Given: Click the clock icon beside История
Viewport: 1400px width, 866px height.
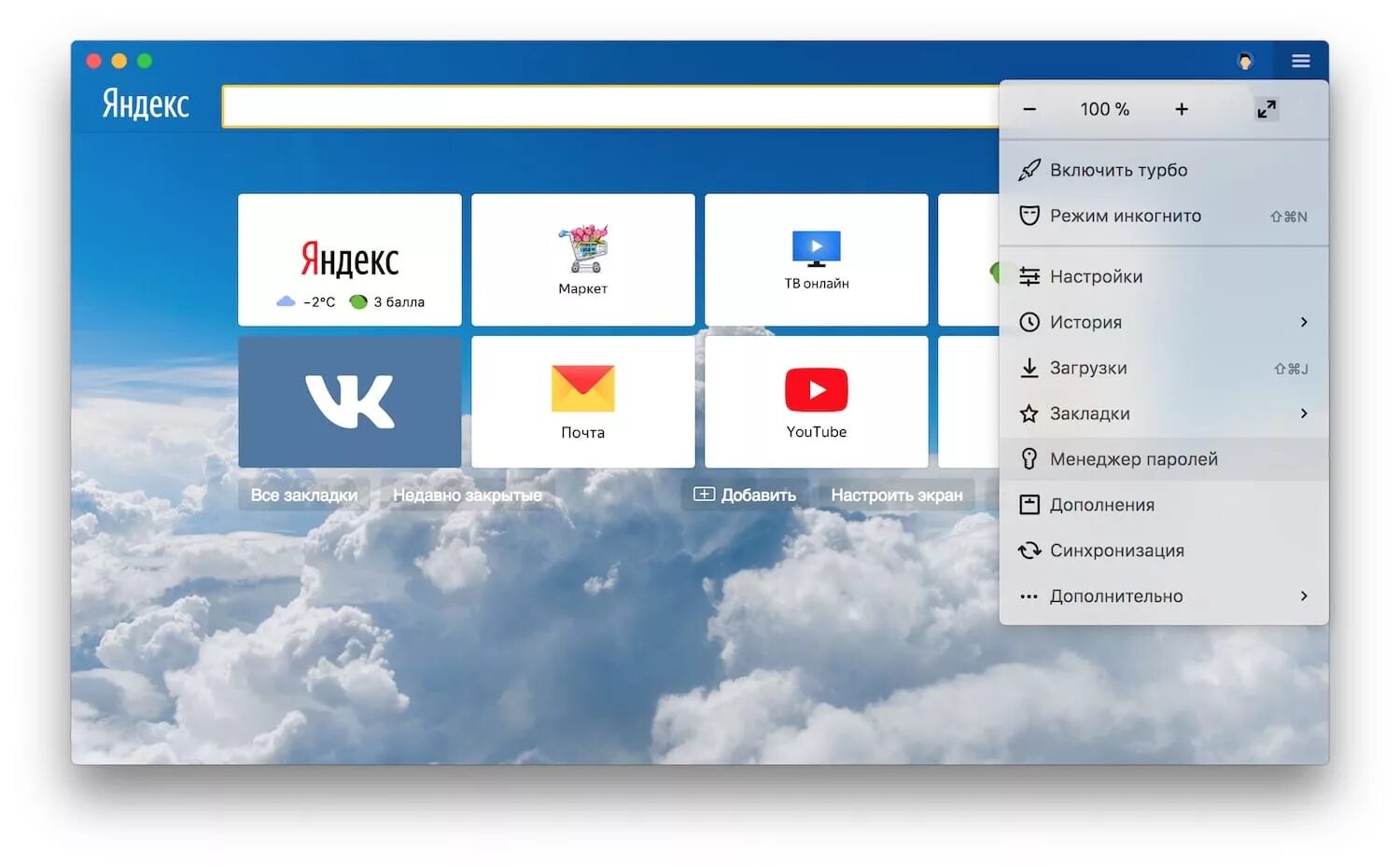Looking at the screenshot, I should (1029, 322).
